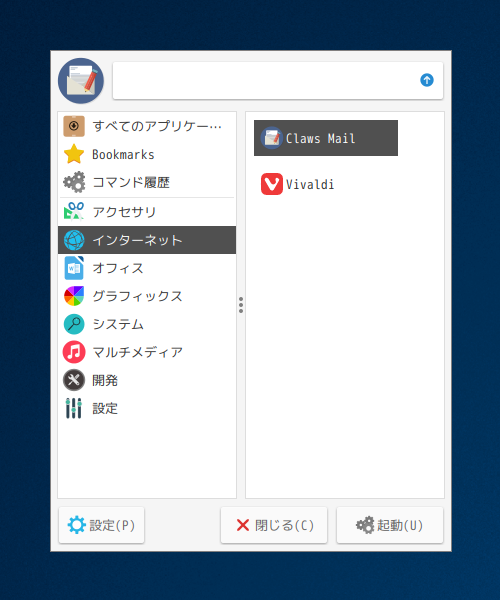500x600 pixels.
Task: Select the グラフィックス category label
Action: pos(137,296)
